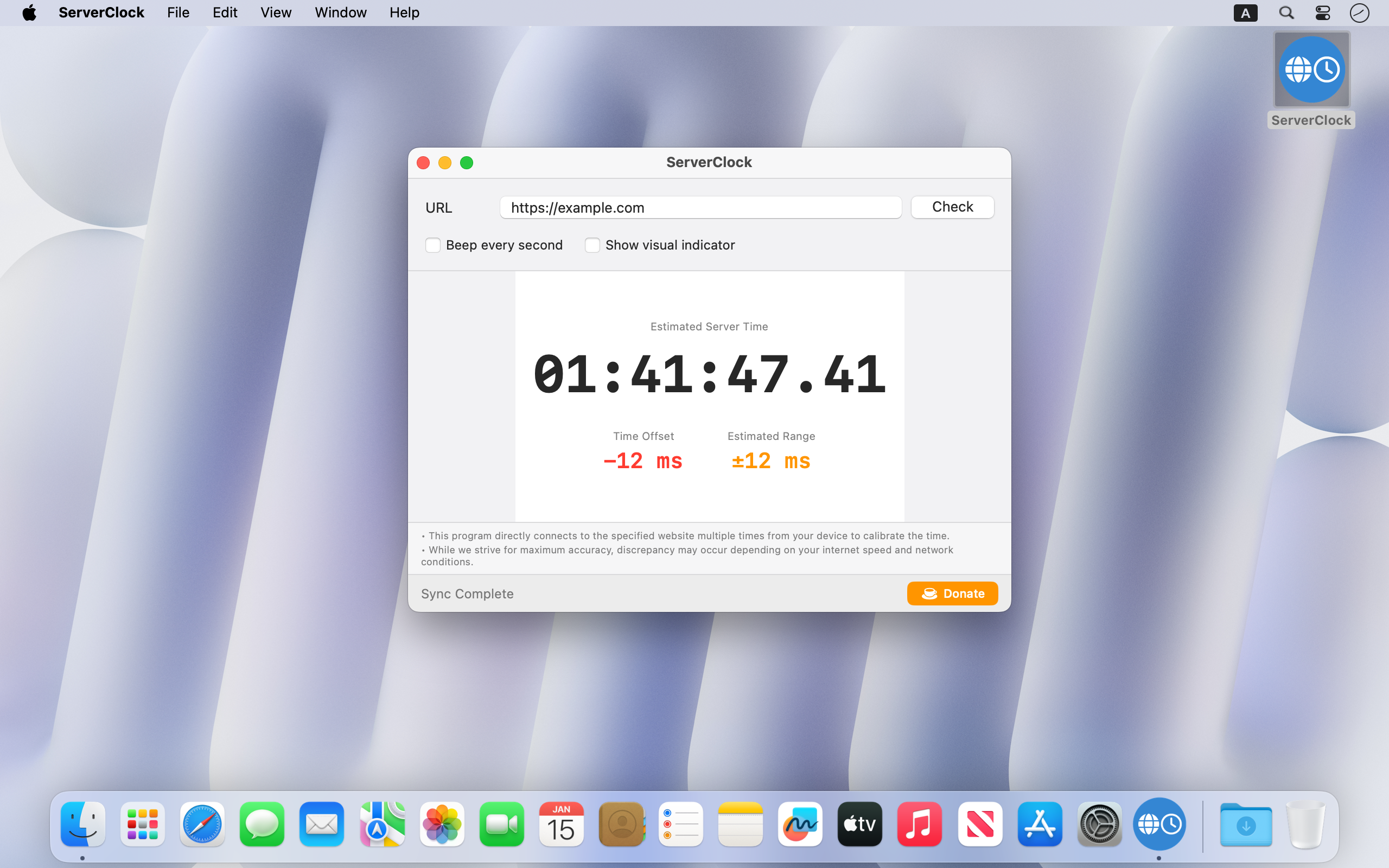Open Spotlight search in the menu bar

pos(1286,12)
